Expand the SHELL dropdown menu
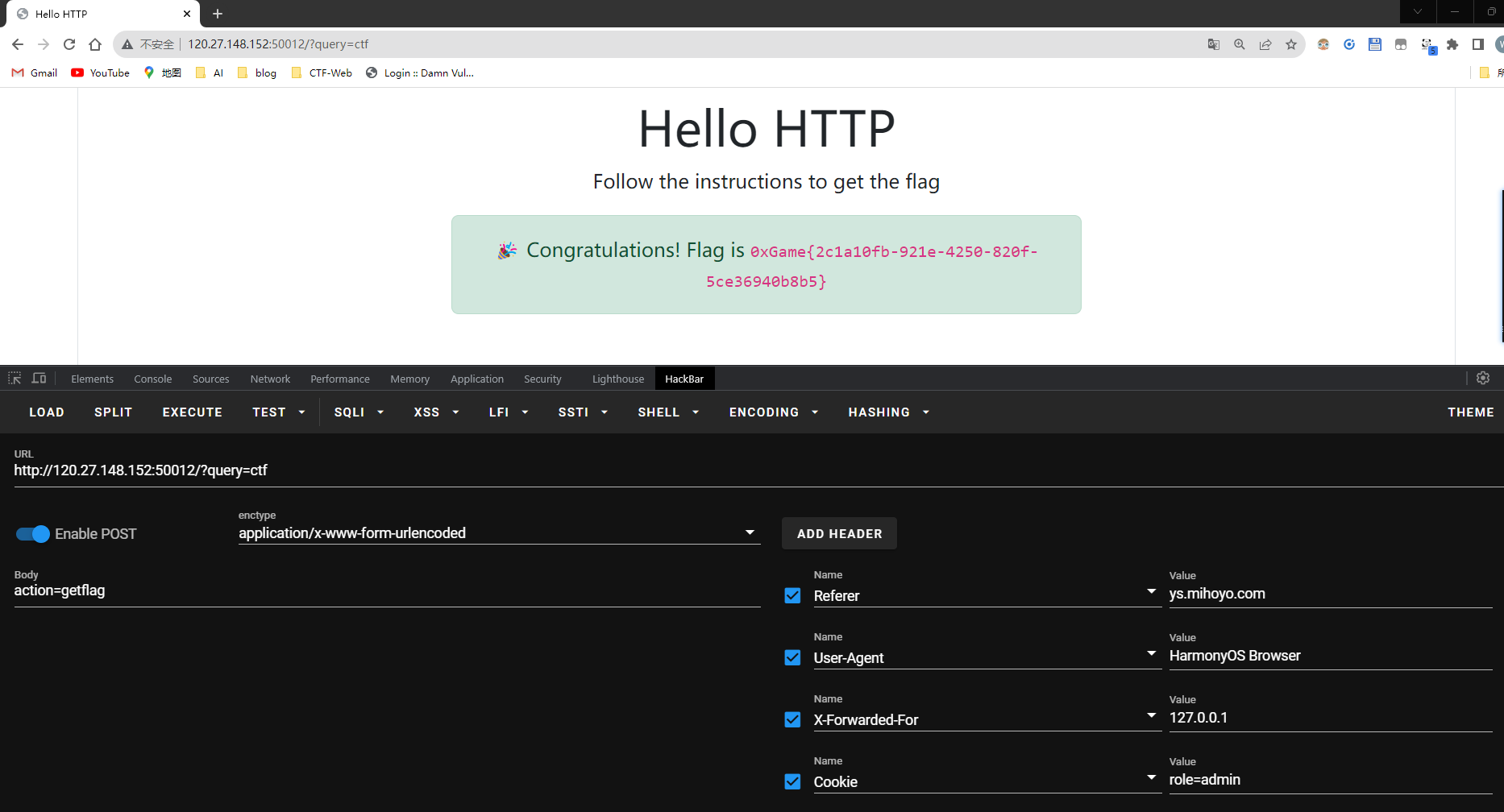Screen dimensions: 1504x812 tap(668, 412)
